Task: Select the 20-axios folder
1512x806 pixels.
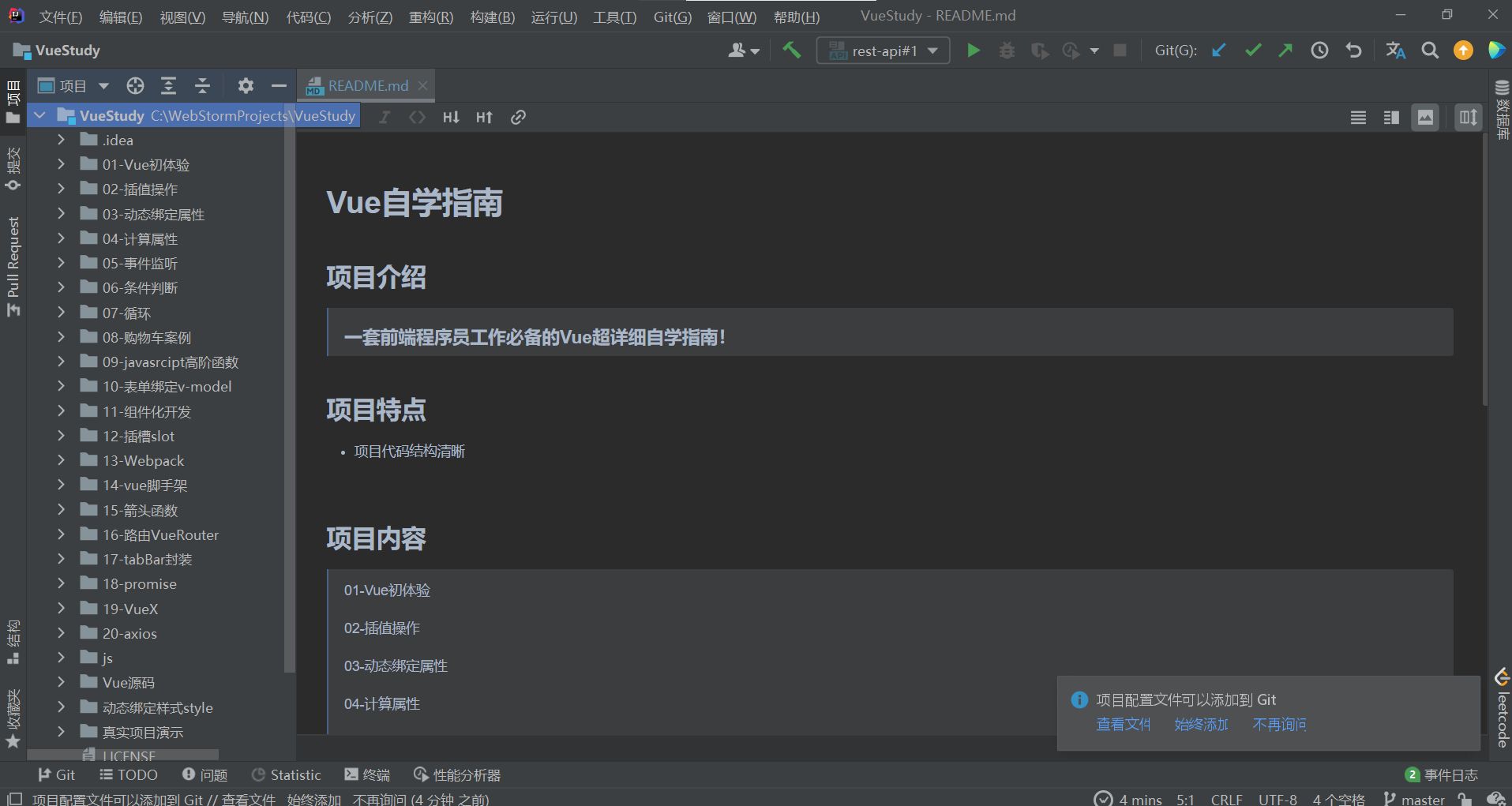Action: (x=129, y=633)
